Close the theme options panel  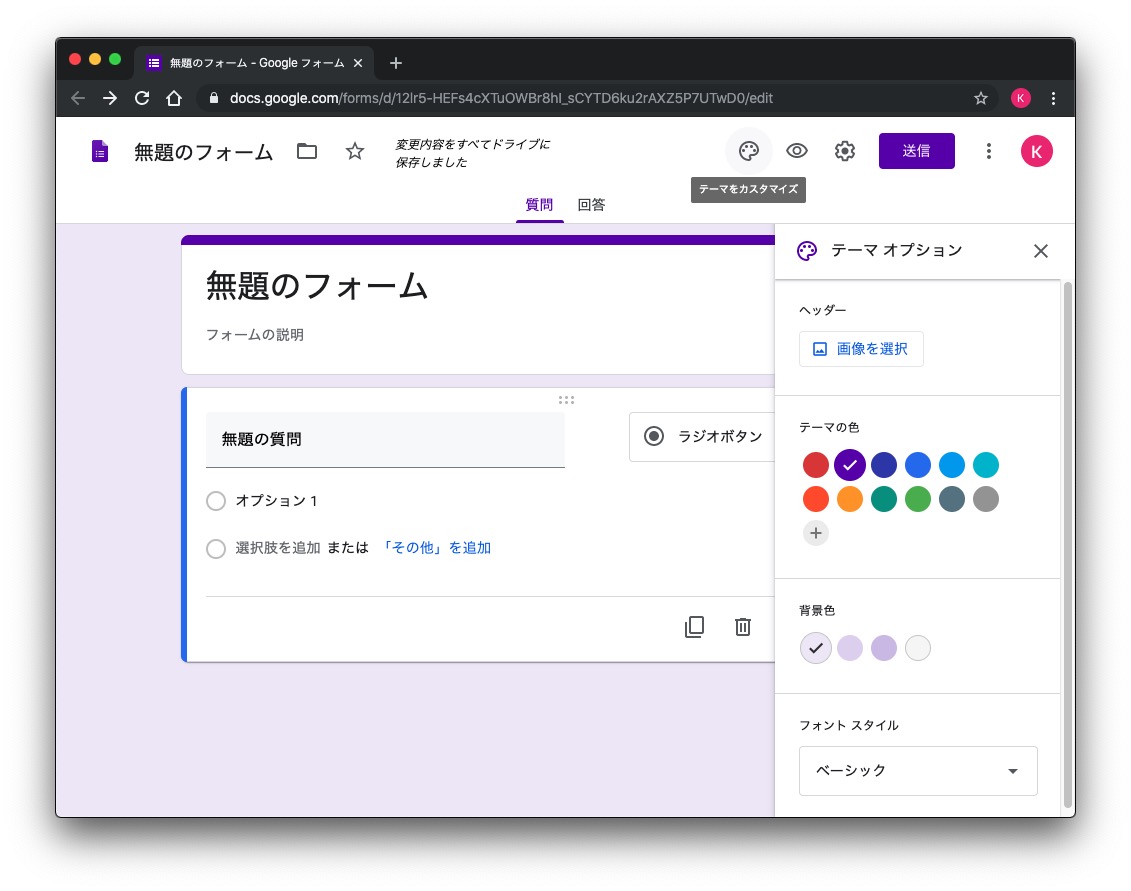click(1040, 251)
